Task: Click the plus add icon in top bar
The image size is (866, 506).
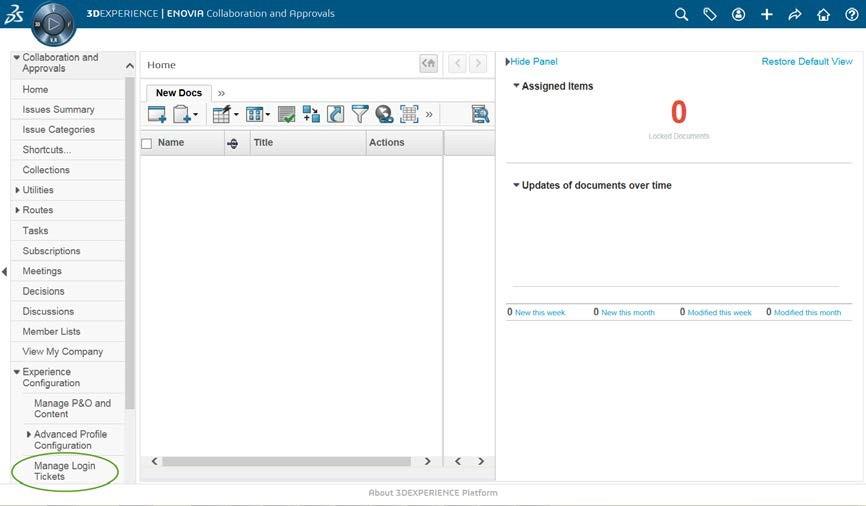Action: click(x=767, y=14)
